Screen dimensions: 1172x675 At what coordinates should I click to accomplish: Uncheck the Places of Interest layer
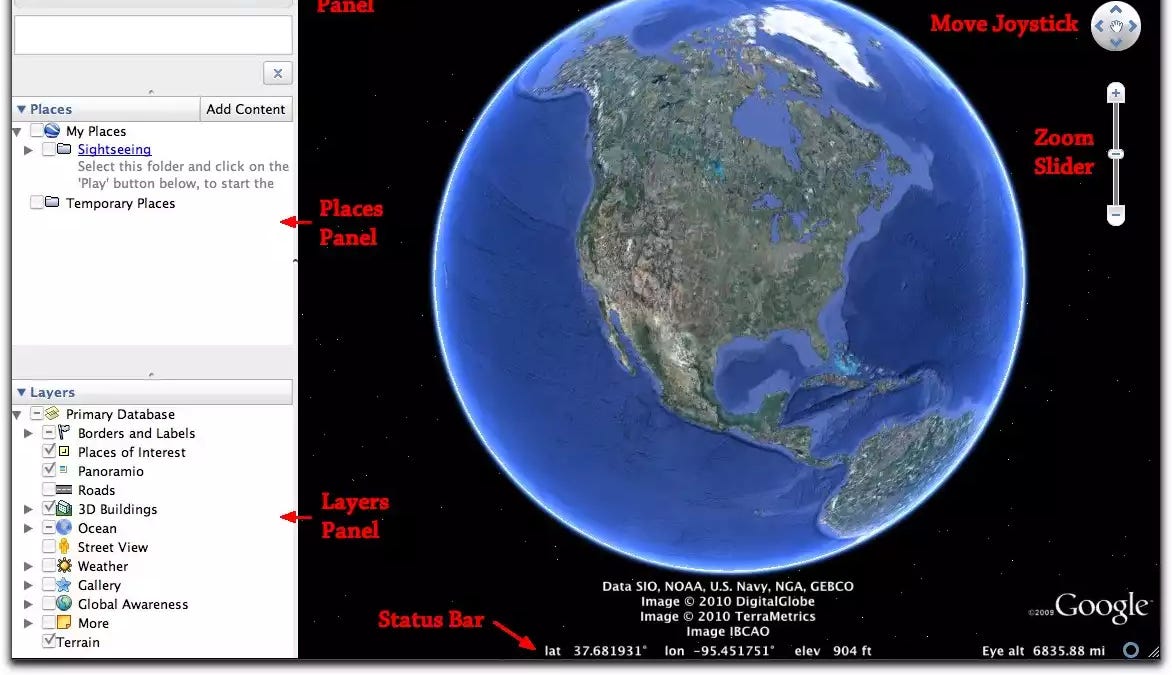coord(50,452)
